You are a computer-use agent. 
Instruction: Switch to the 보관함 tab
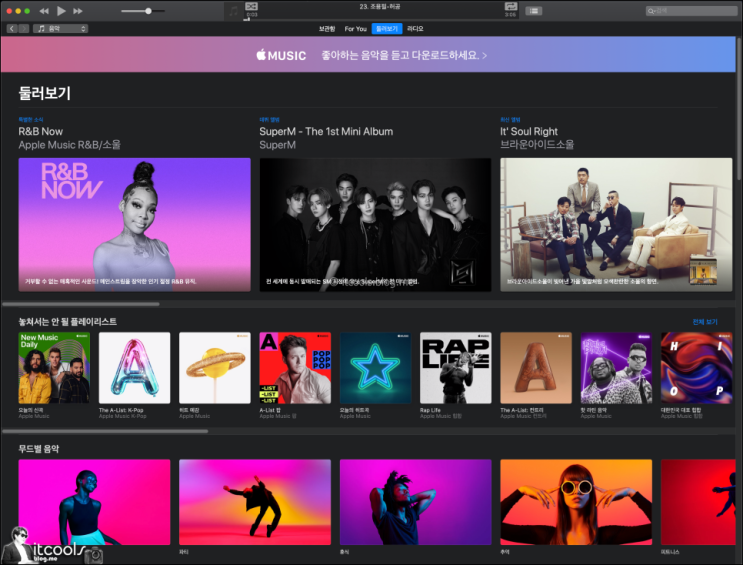(x=326, y=28)
